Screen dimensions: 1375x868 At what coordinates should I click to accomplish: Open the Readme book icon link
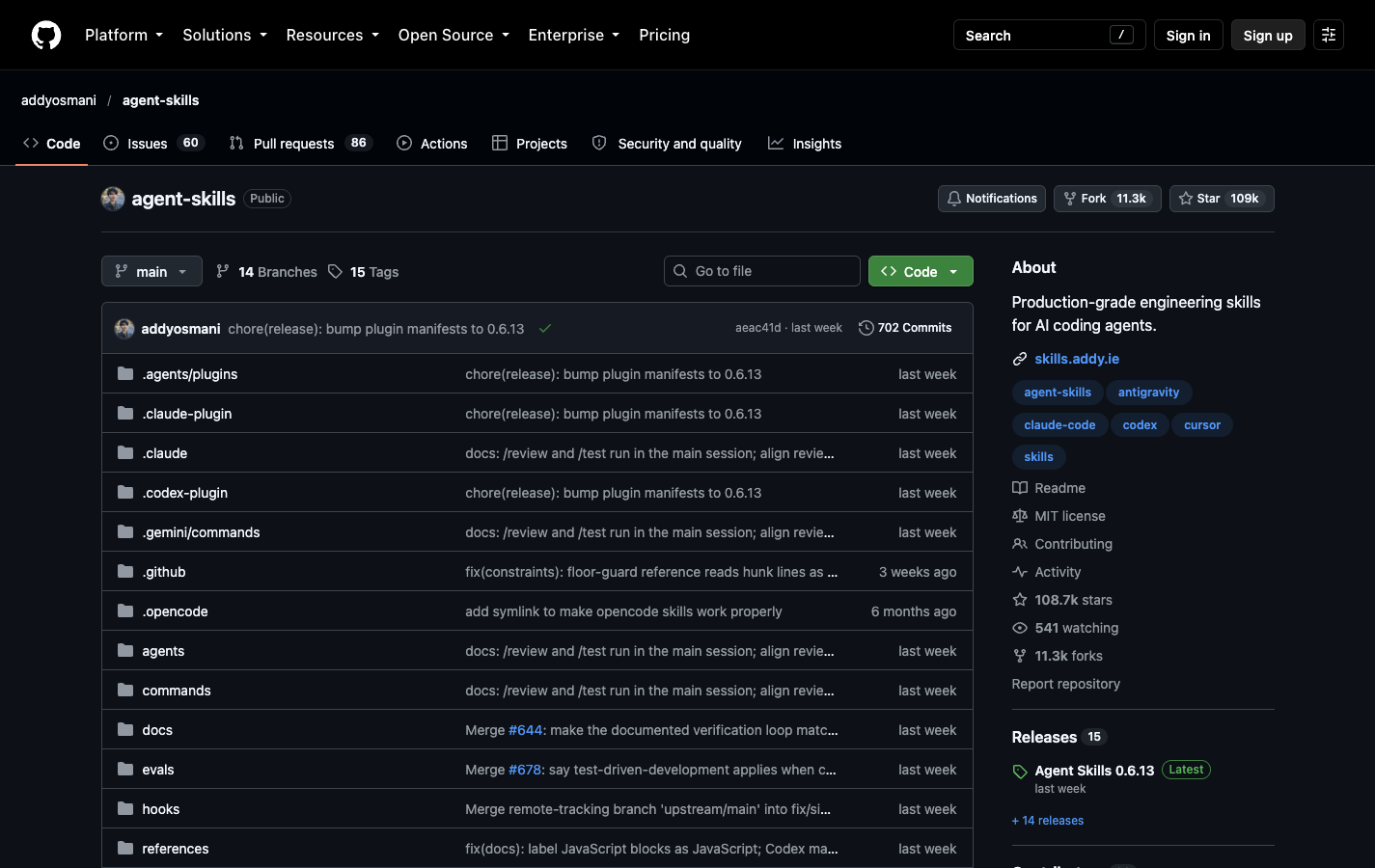point(1020,488)
